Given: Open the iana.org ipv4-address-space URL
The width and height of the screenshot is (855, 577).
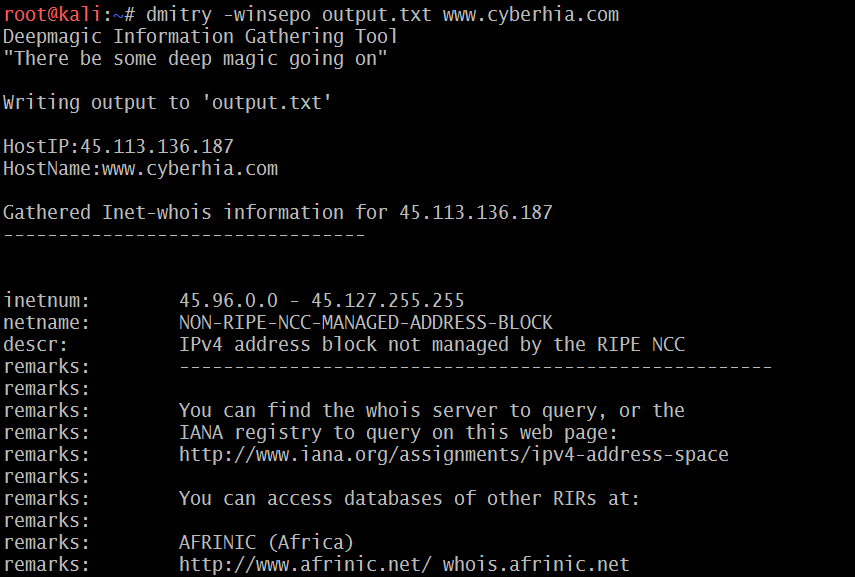Looking at the screenshot, I should pyautogui.click(x=453, y=454).
